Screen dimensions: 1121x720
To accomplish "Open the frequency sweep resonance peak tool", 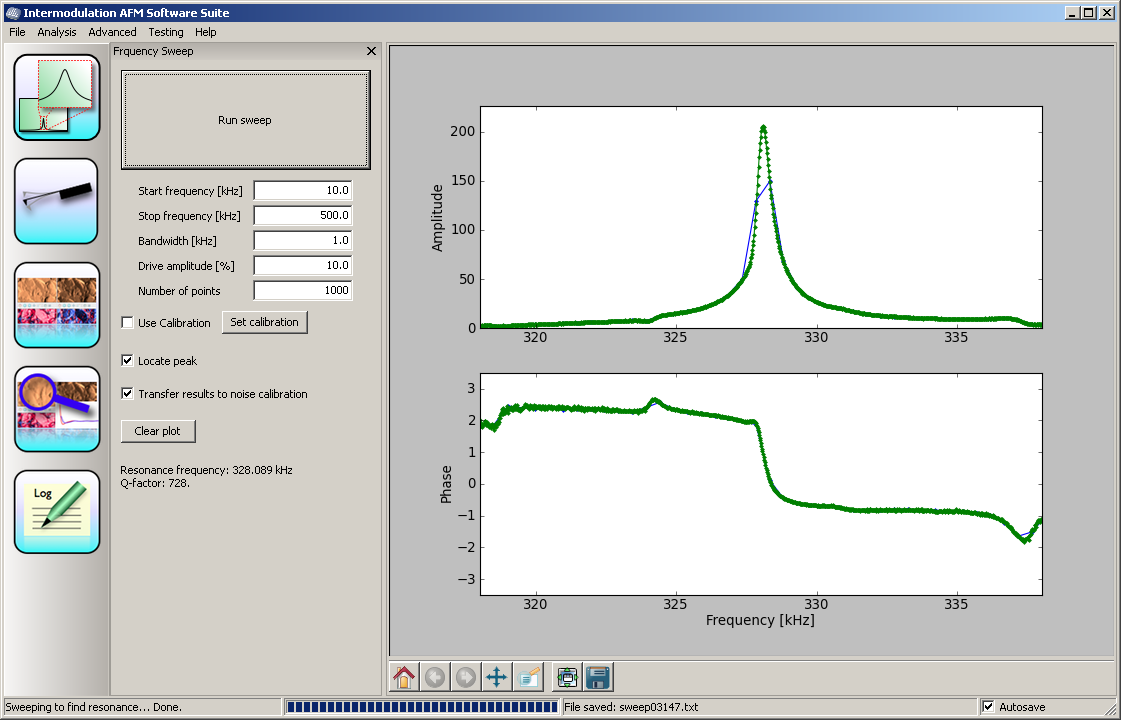I will point(56,97).
